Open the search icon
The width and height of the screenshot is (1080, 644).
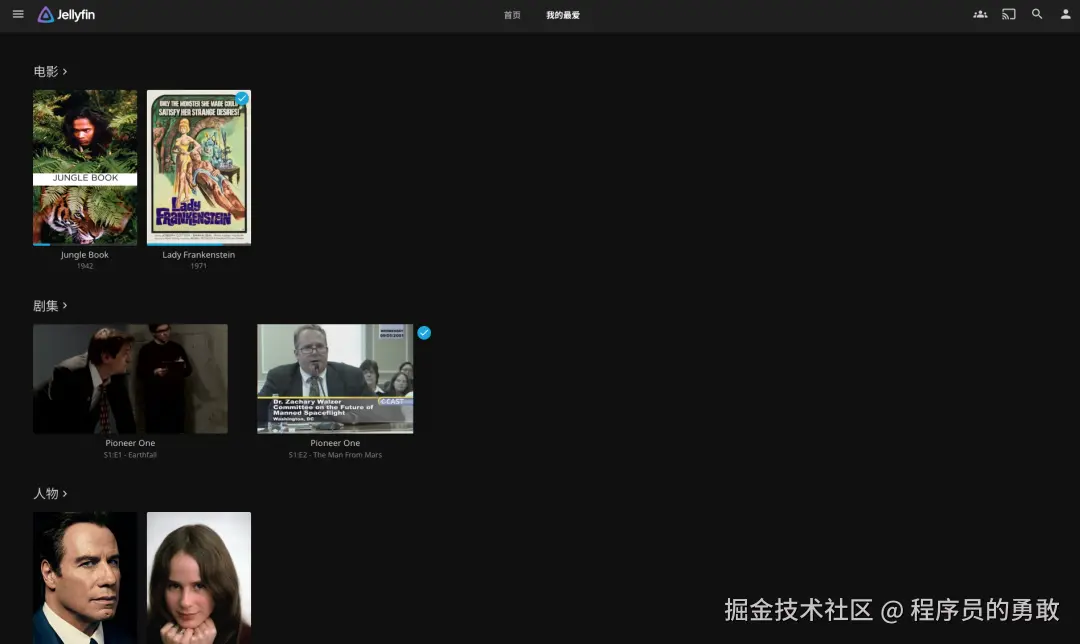tap(1037, 14)
